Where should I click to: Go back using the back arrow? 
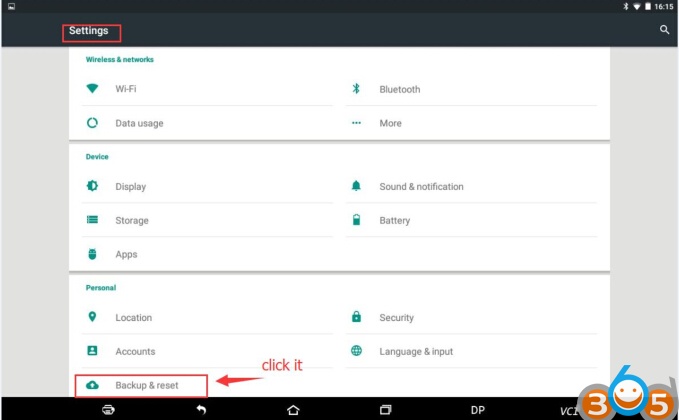point(201,410)
